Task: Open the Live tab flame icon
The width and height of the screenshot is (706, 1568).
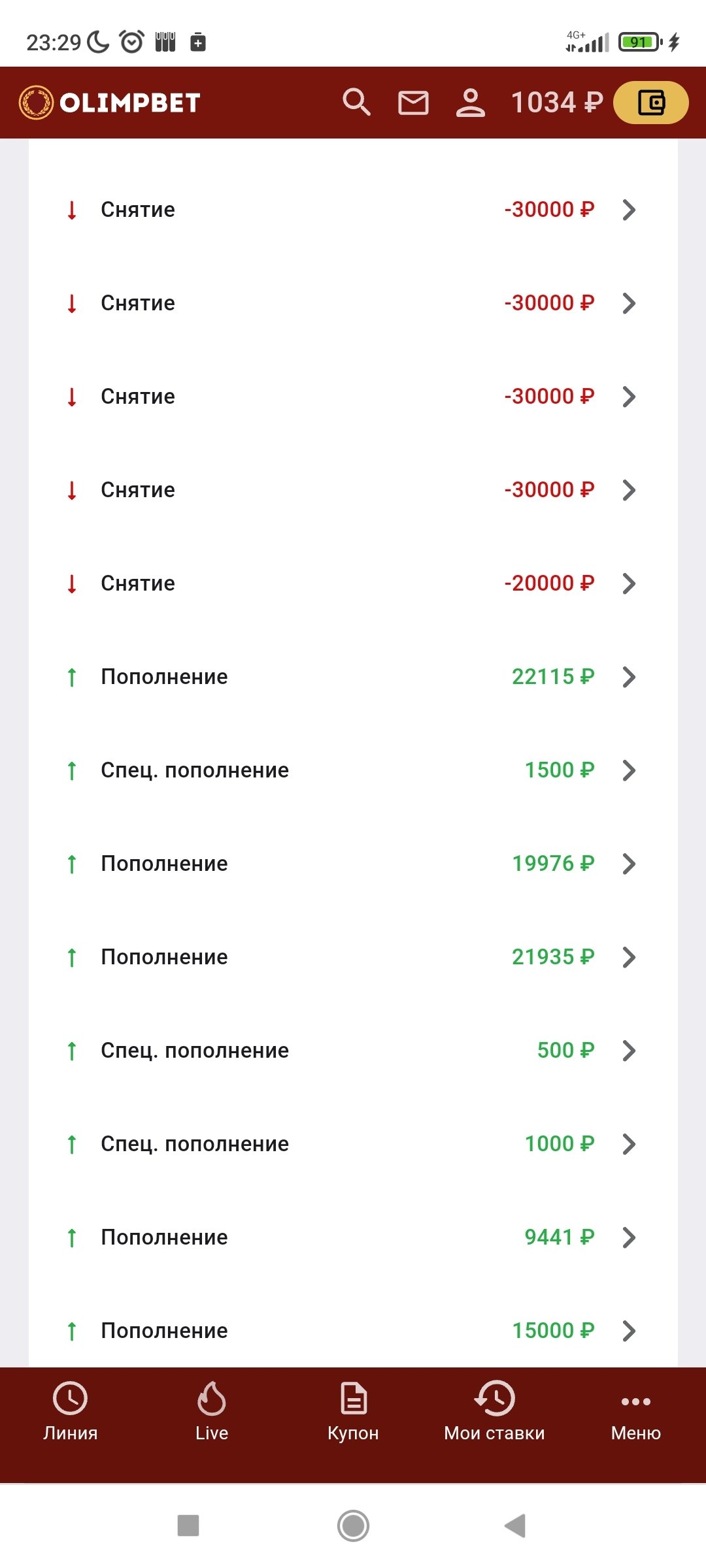Action: coord(212,1411)
